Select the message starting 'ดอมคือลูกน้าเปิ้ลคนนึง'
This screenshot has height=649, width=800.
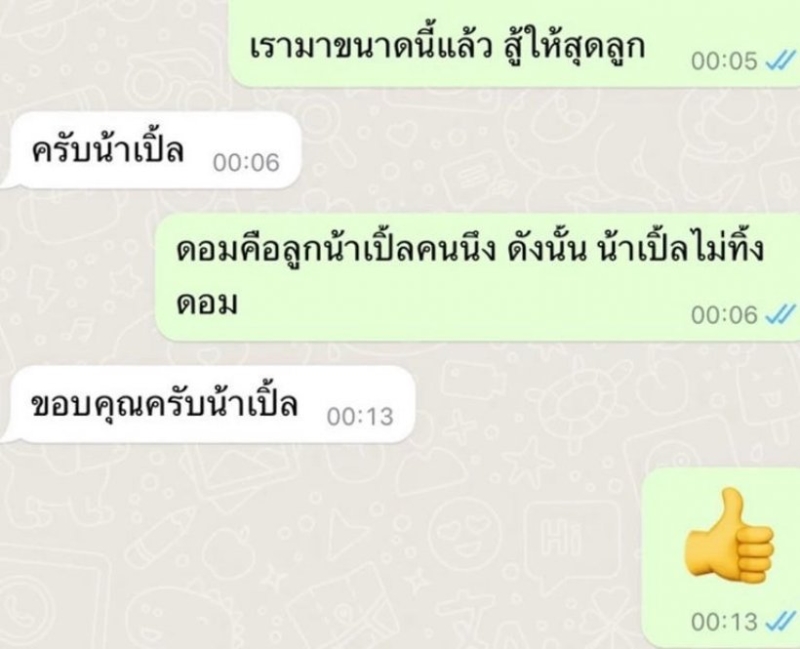pyautogui.click(x=477, y=277)
